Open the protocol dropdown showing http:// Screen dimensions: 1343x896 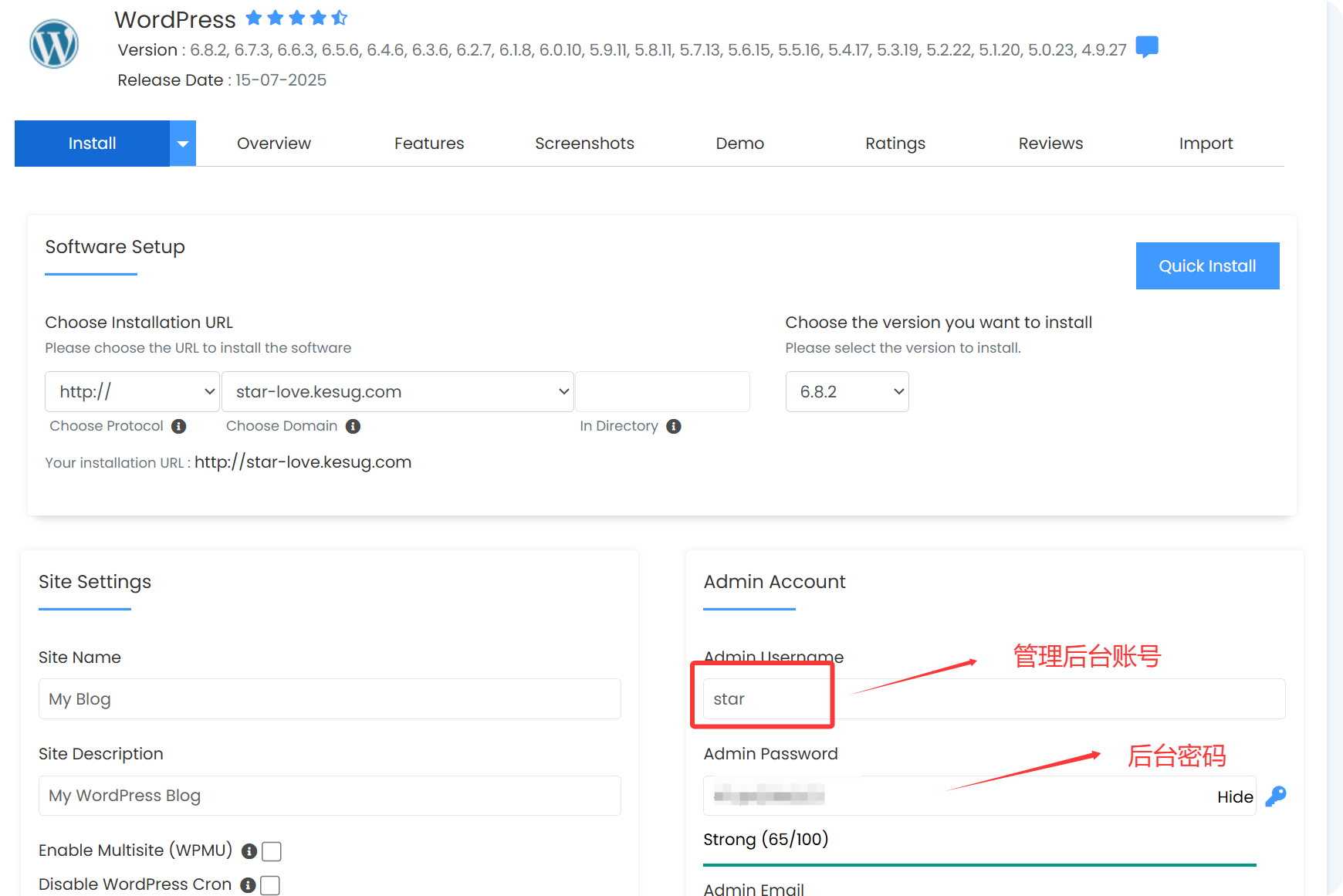point(132,392)
